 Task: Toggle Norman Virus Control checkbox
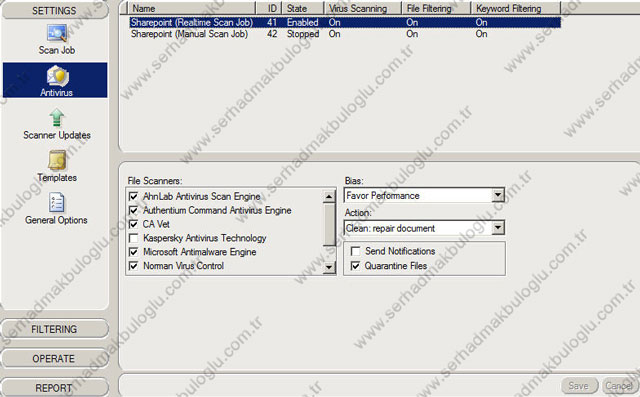point(133,266)
